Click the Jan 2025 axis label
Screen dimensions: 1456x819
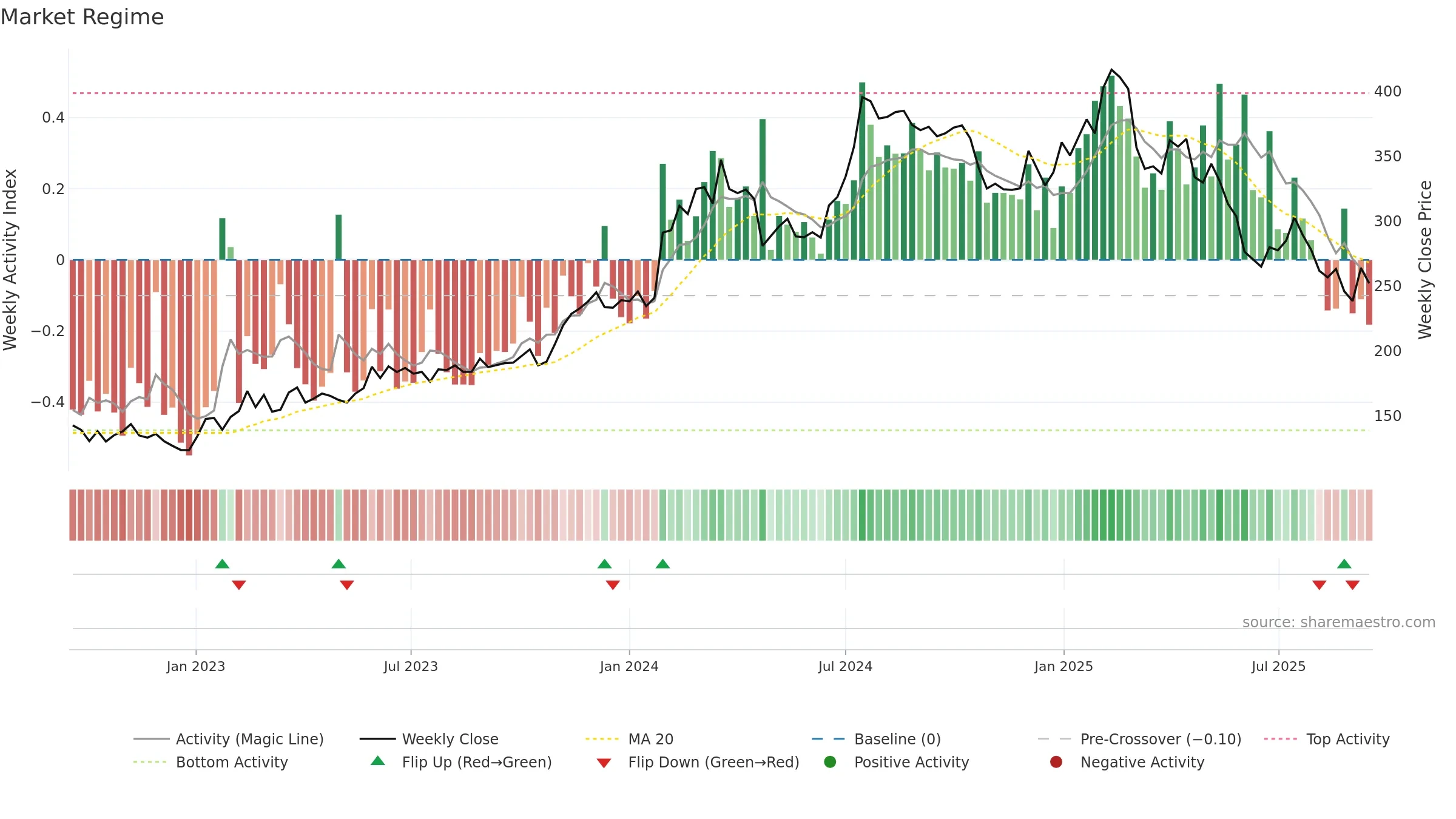click(x=1063, y=666)
